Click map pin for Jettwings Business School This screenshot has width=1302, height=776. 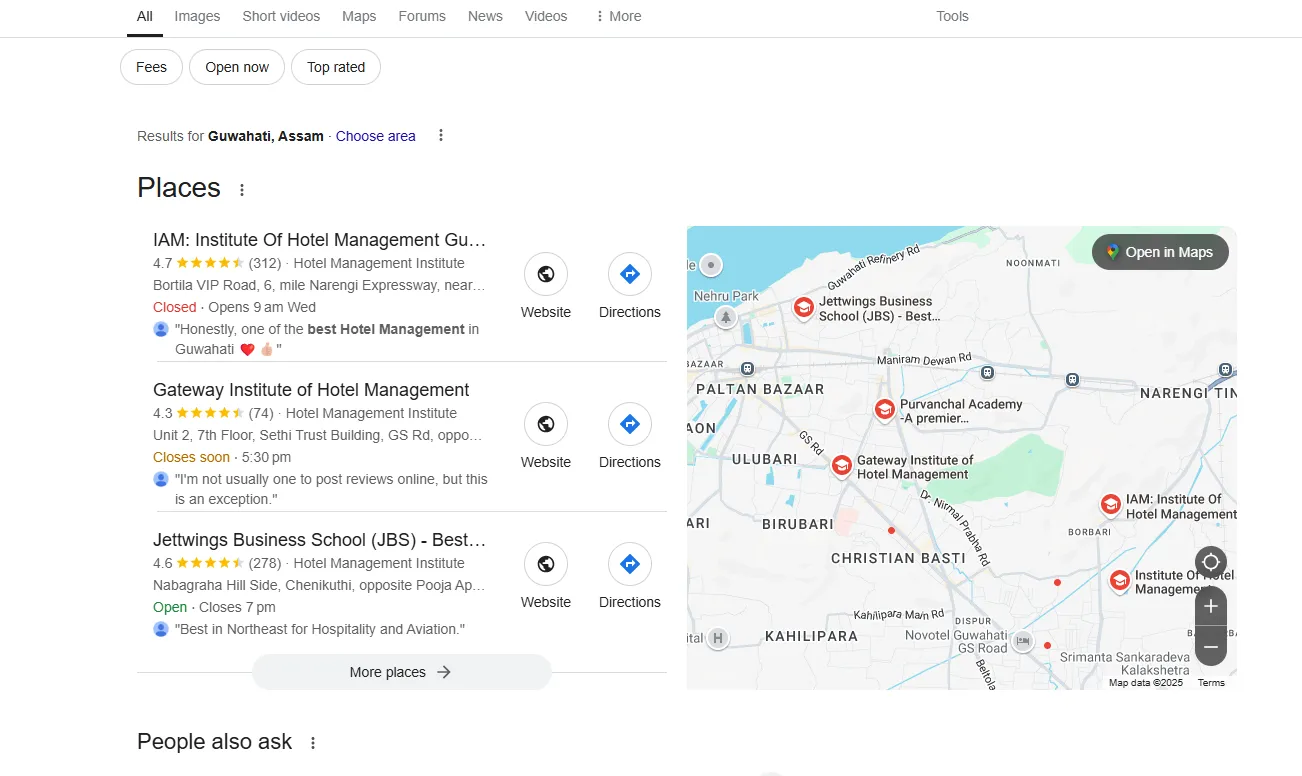point(803,307)
